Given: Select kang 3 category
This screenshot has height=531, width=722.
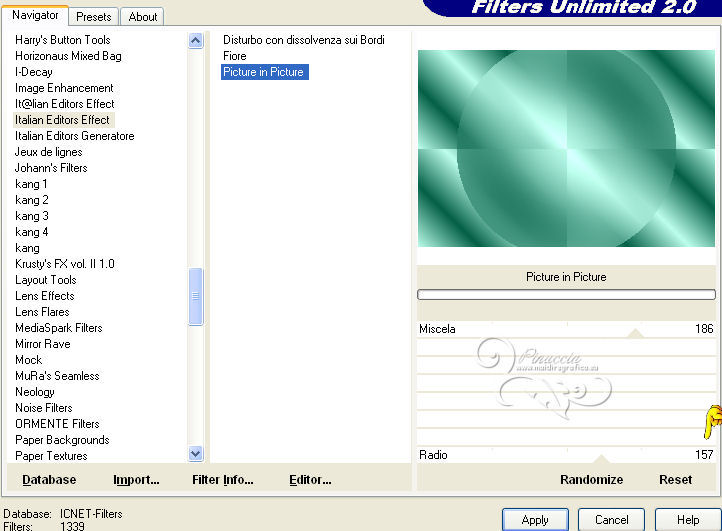Looking at the screenshot, I should tap(31, 216).
